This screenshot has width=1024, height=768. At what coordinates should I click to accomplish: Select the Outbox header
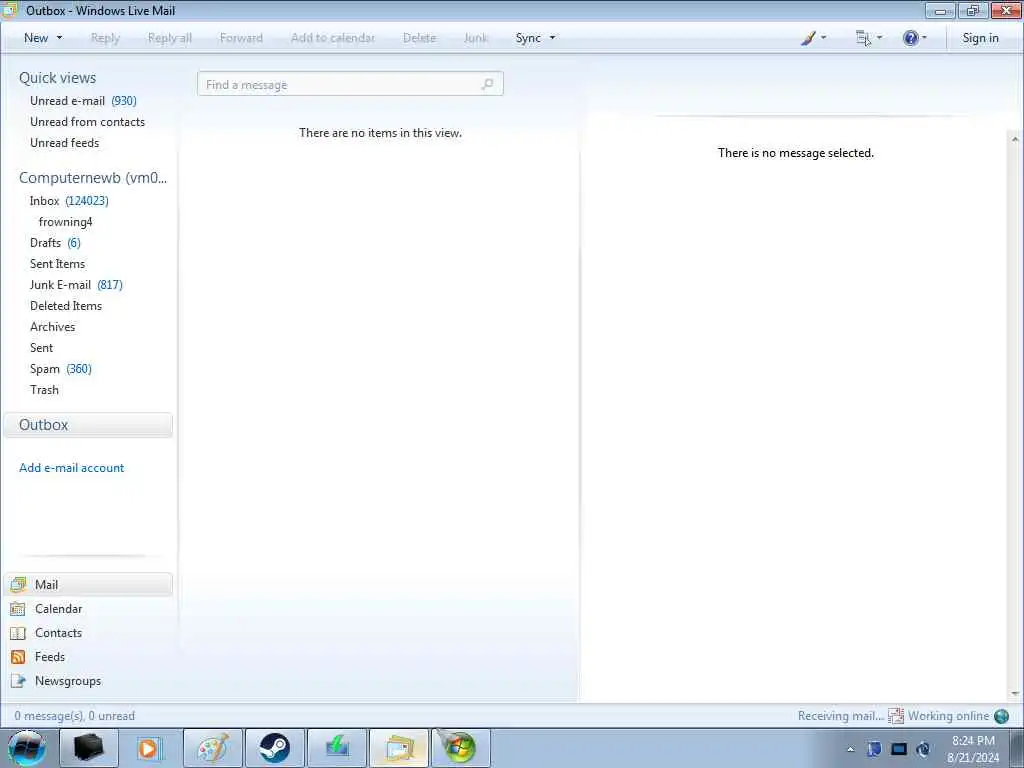click(x=88, y=424)
